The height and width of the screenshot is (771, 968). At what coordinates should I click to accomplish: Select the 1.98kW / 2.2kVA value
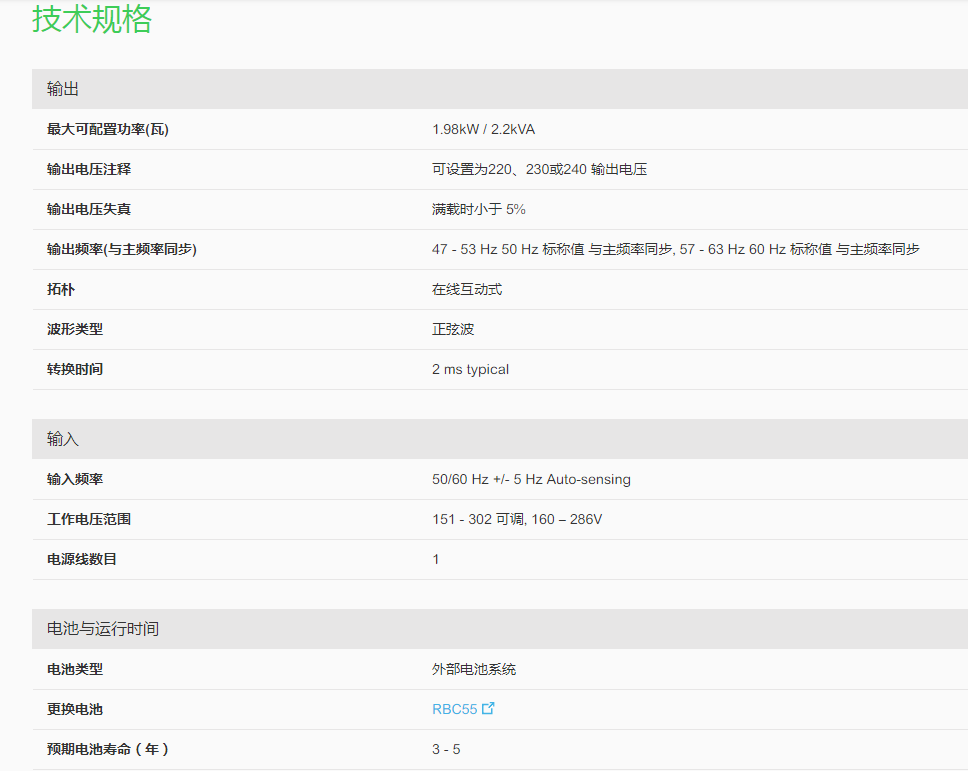click(483, 129)
